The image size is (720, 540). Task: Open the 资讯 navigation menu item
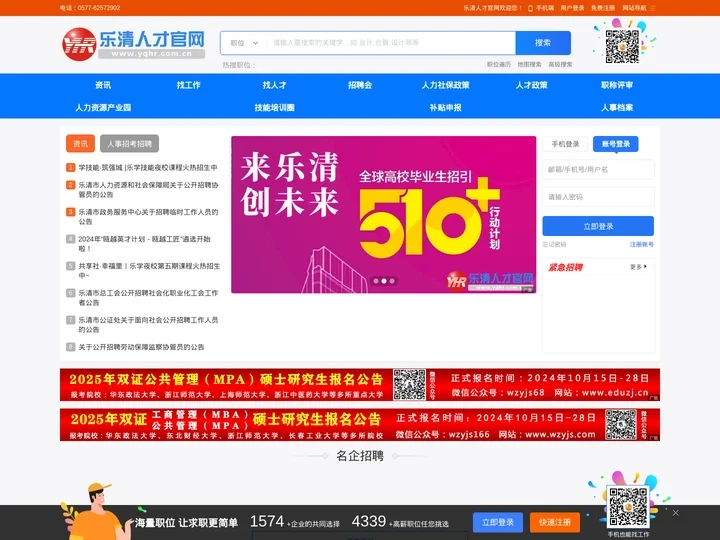(103, 85)
